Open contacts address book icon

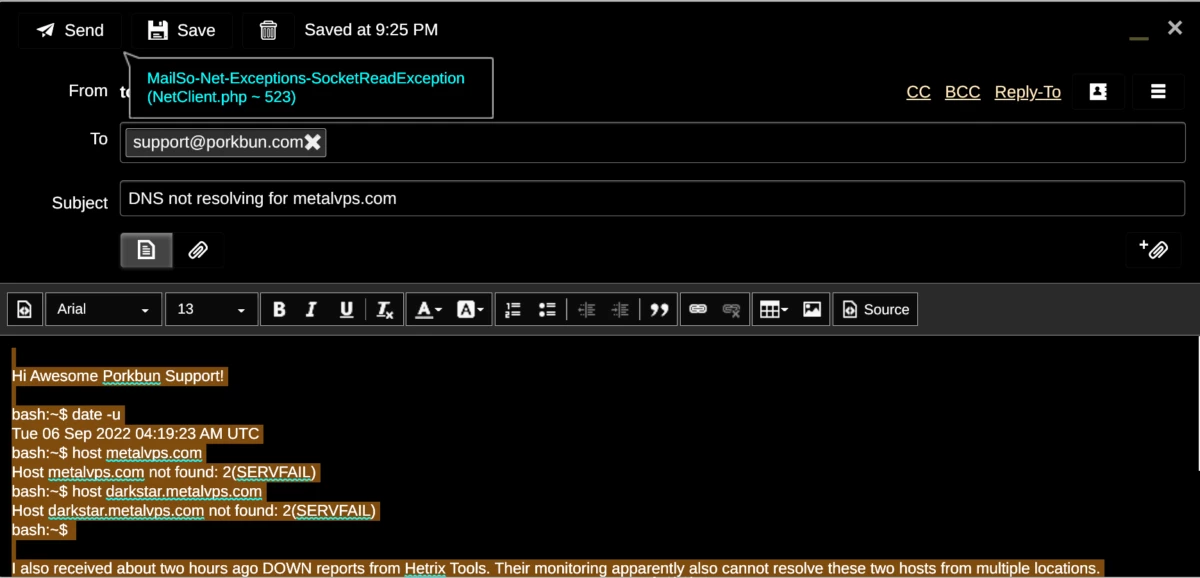(1098, 91)
